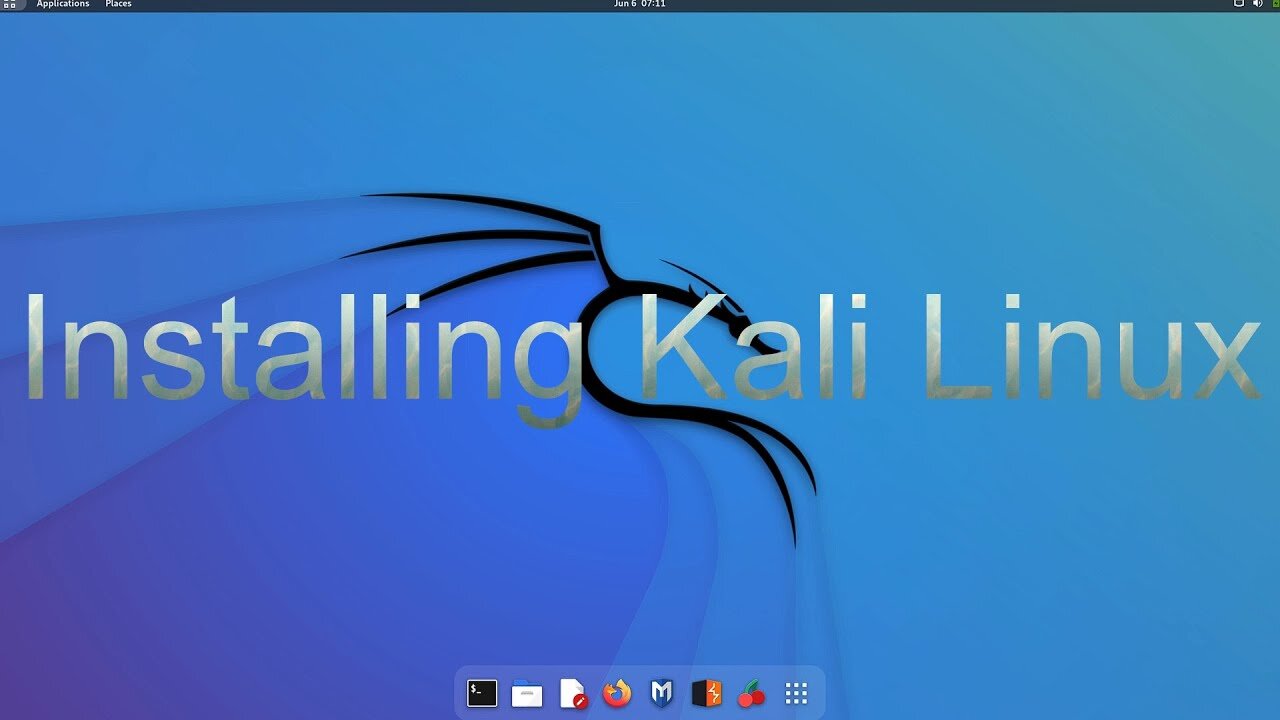Open the Places menu
Image resolution: width=1280 pixels, height=720 pixels.
tap(118, 4)
